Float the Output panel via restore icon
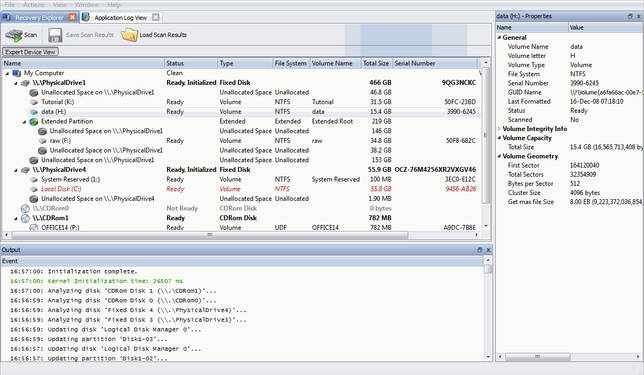Viewport: 644px width, 375px height. tap(479, 250)
